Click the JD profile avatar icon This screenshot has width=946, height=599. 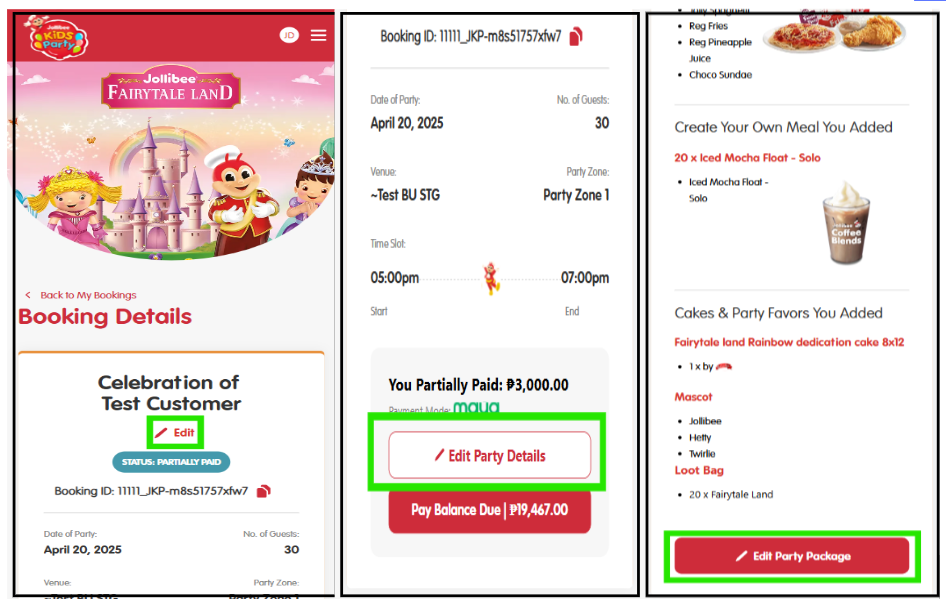click(x=289, y=35)
